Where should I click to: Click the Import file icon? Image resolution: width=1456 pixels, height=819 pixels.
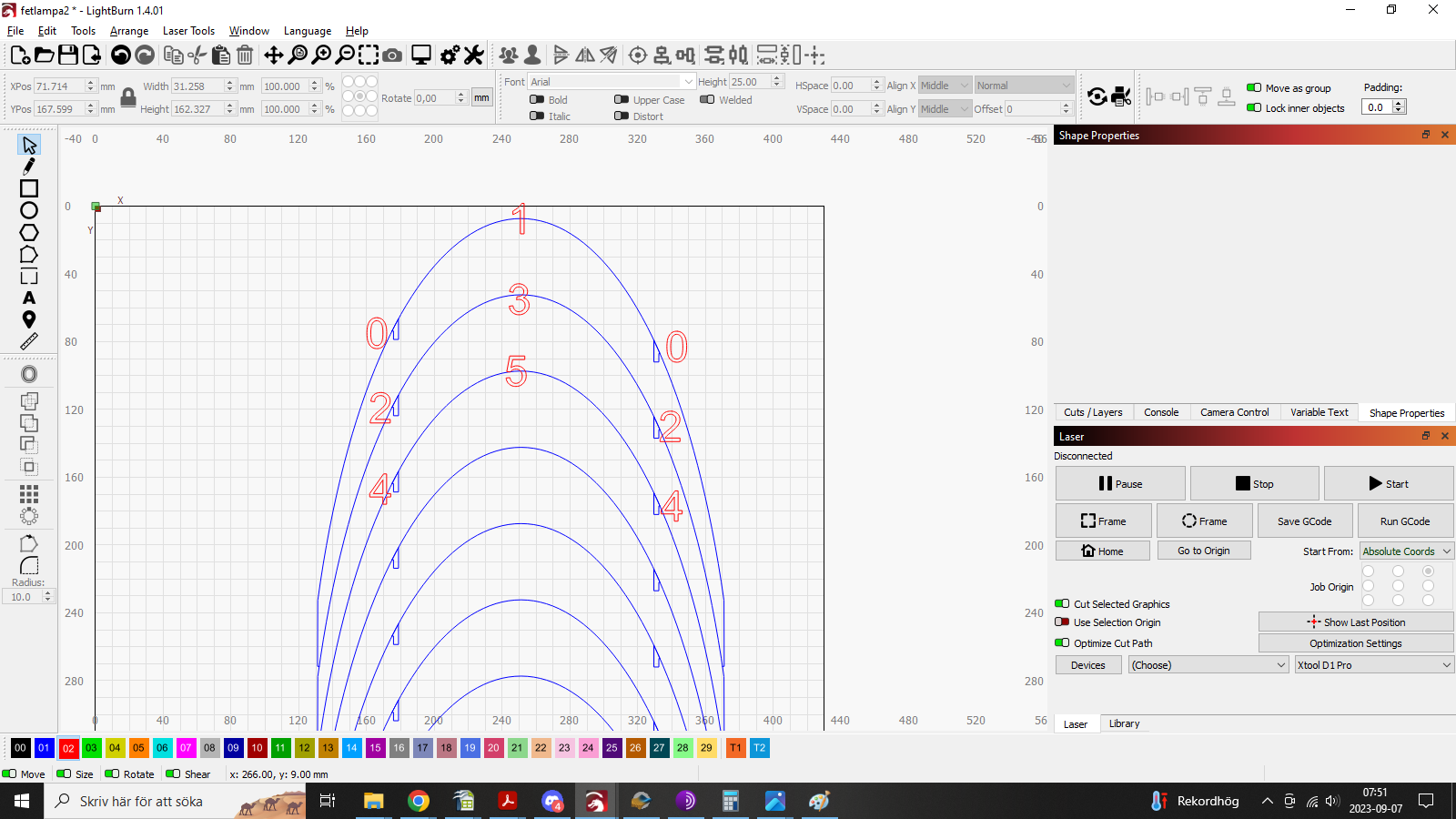tap(92, 56)
